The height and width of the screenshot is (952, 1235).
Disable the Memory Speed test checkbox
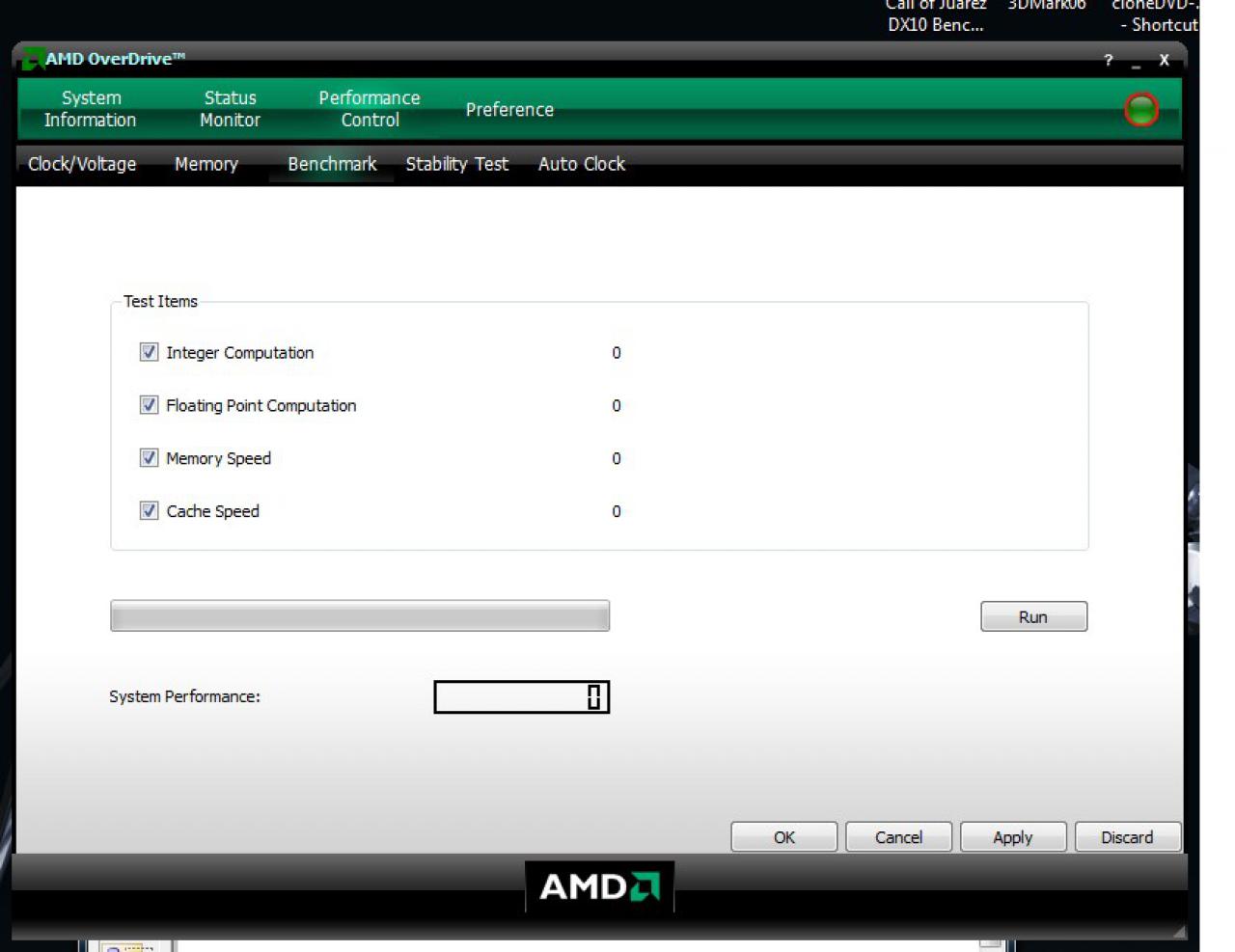(x=149, y=458)
